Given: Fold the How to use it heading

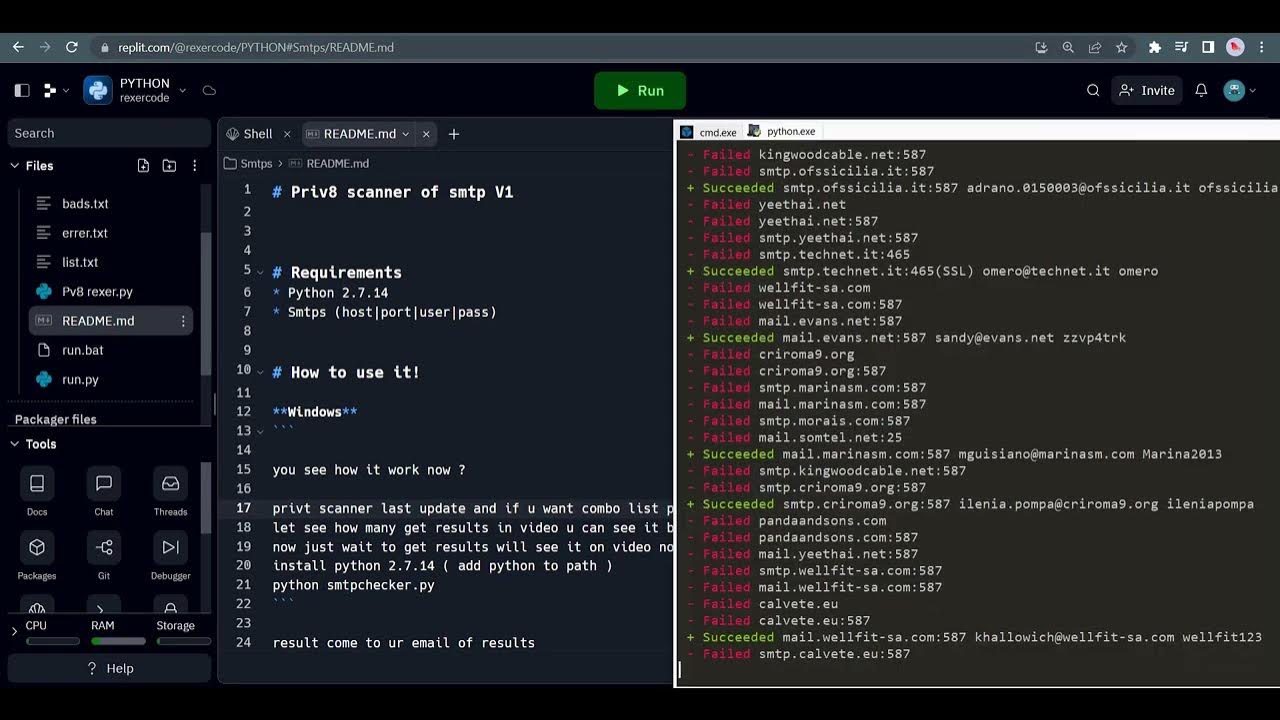Looking at the screenshot, I should pyautogui.click(x=262, y=372).
